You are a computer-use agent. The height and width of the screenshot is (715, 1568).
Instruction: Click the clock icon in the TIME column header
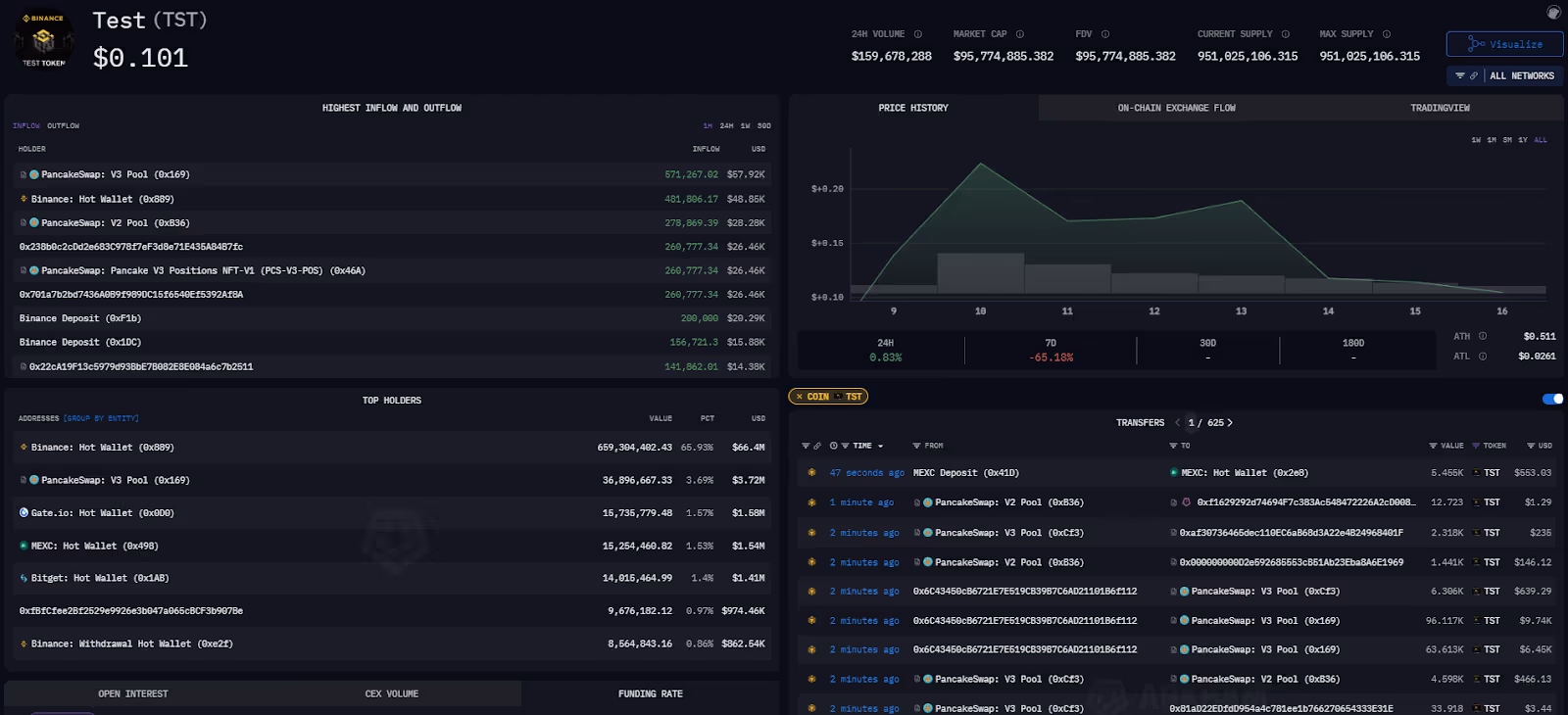834,446
